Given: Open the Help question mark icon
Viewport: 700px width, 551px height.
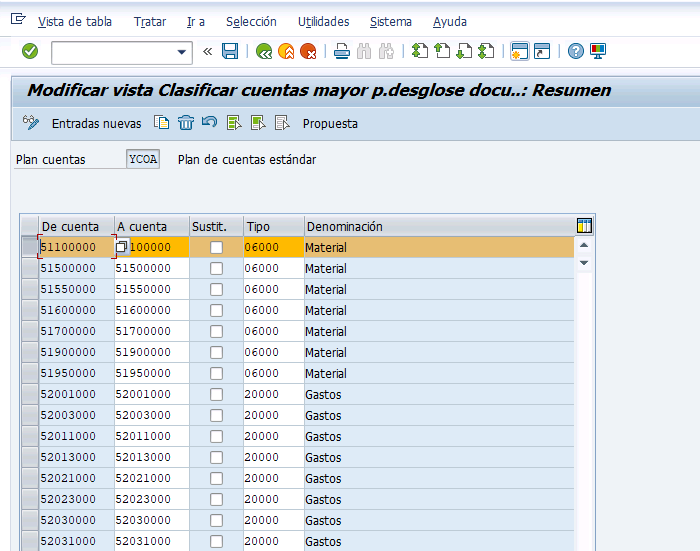Looking at the screenshot, I should [x=575, y=51].
